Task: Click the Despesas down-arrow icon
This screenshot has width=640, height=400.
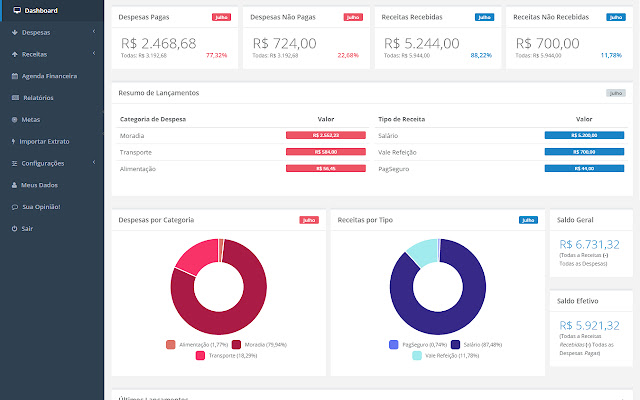Action: tap(15, 32)
